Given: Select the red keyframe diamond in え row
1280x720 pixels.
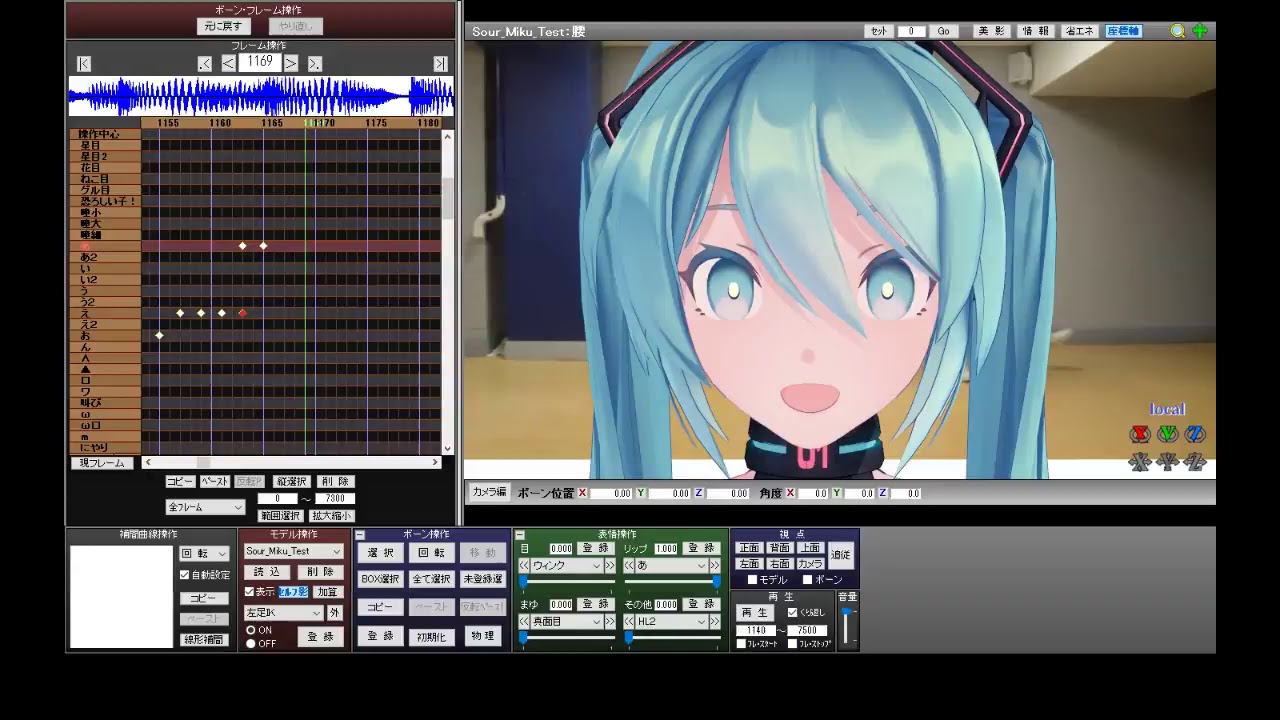Looking at the screenshot, I should tap(242, 313).
